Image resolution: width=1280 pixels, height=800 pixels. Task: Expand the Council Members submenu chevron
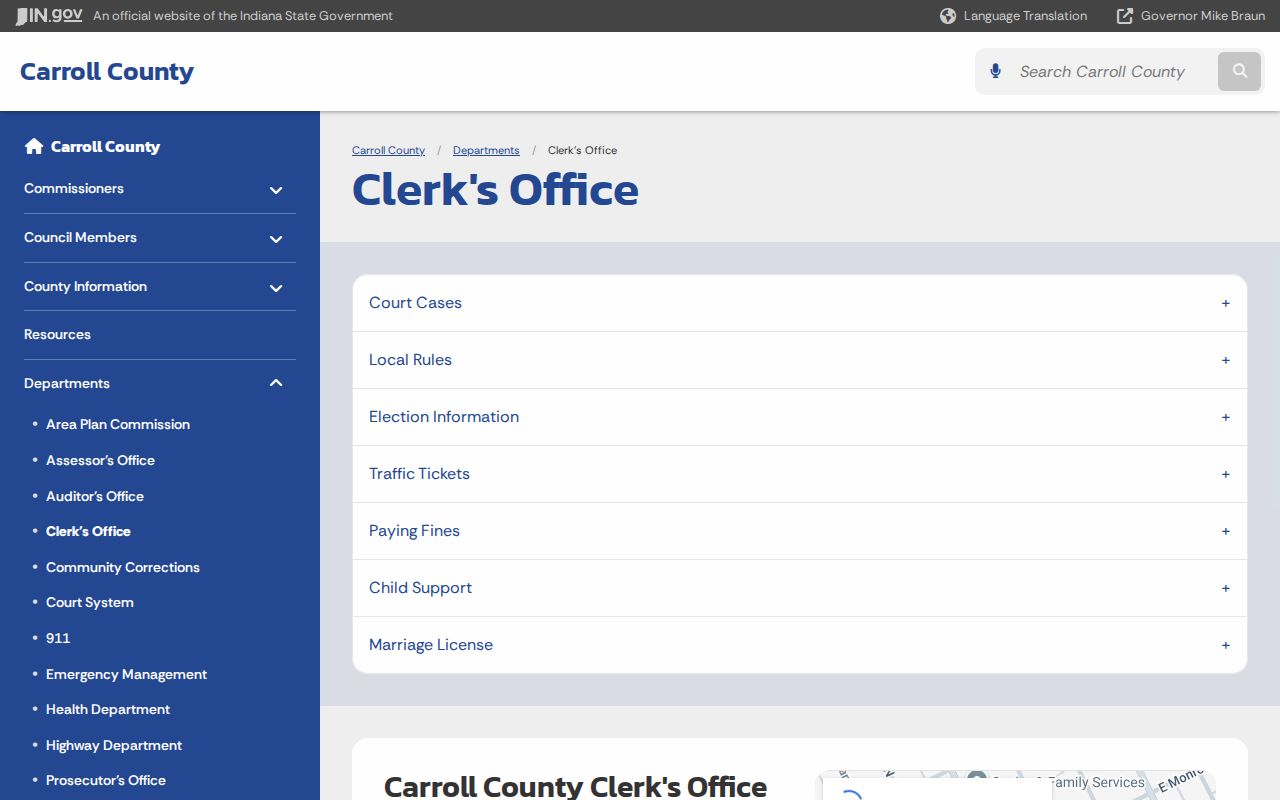pyautogui.click(x=276, y=239)
